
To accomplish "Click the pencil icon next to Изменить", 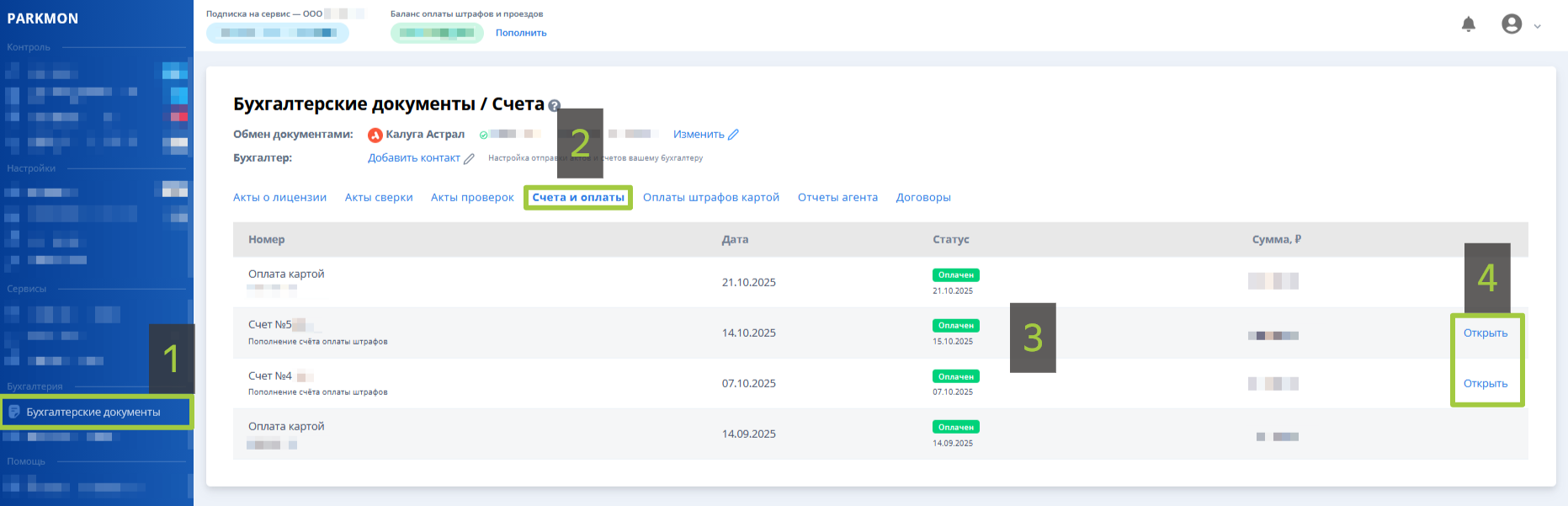I will [734, 135].
